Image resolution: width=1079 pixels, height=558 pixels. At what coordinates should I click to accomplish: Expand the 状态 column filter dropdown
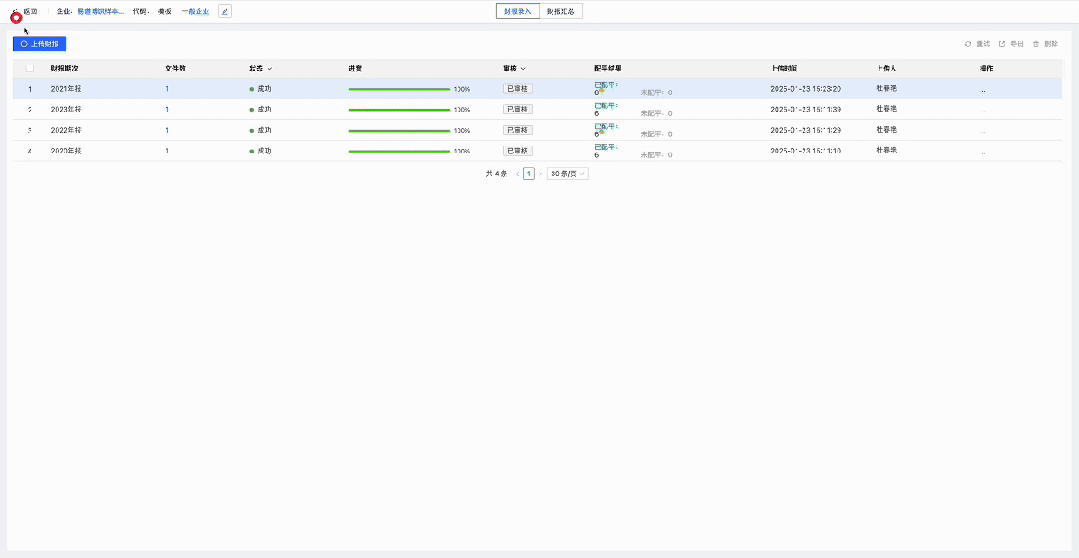click(x=270, y=68)
